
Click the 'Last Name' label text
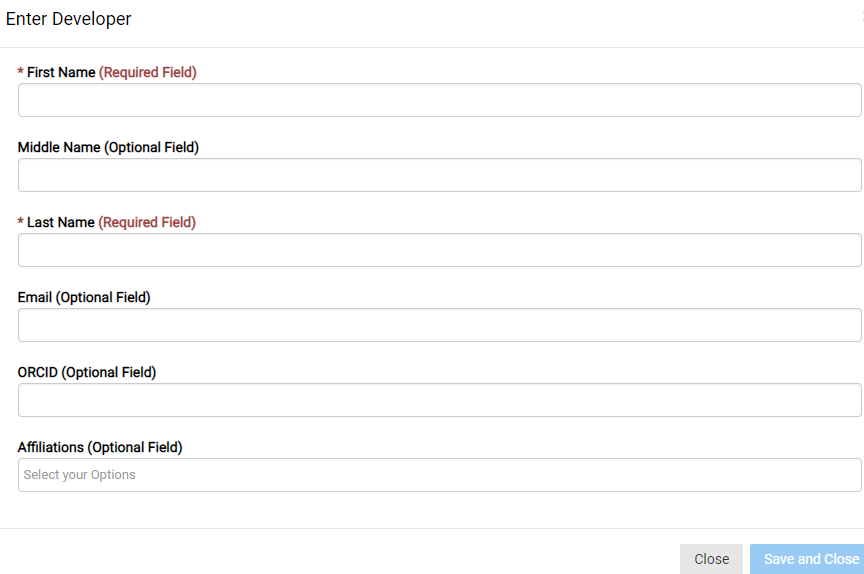coord(61,222)
